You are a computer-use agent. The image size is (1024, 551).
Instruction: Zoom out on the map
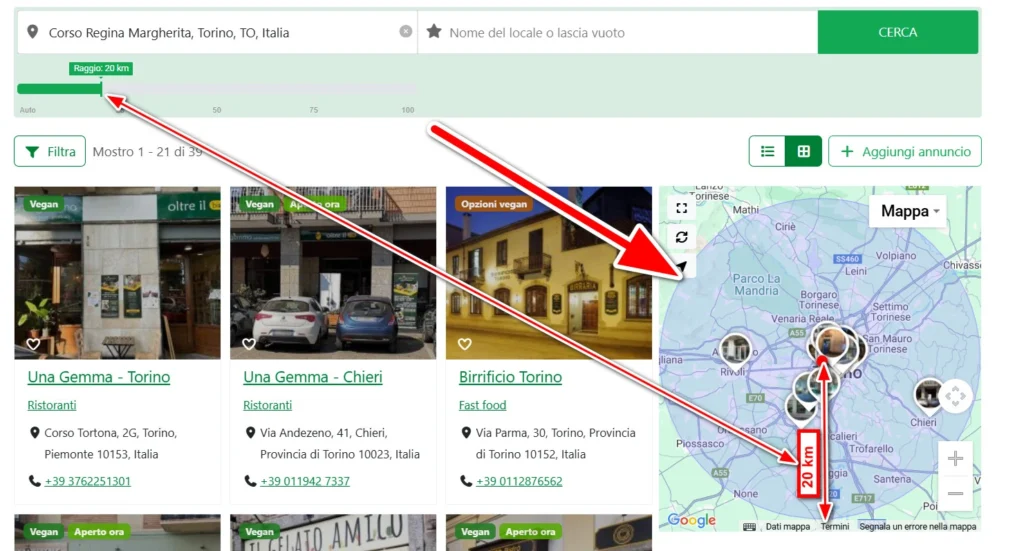click(955, 493)
